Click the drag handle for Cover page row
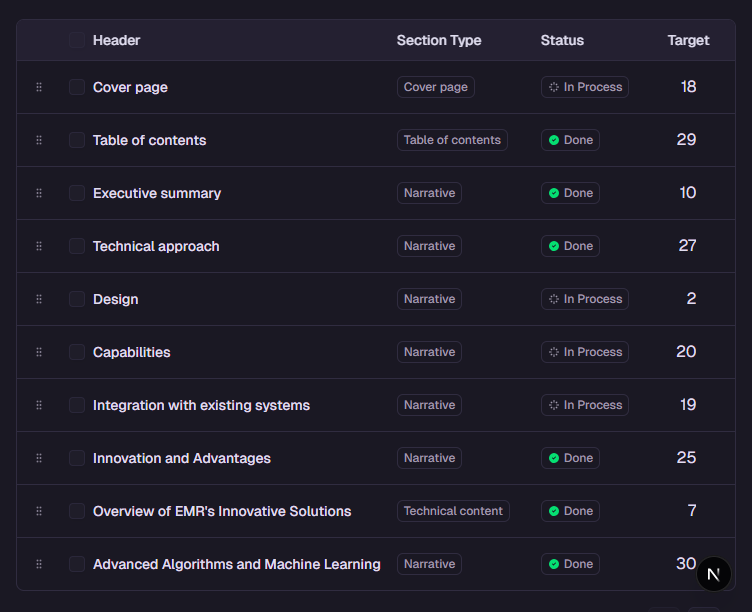Viewport: 752px width, 612px height. tap(39, 87)
